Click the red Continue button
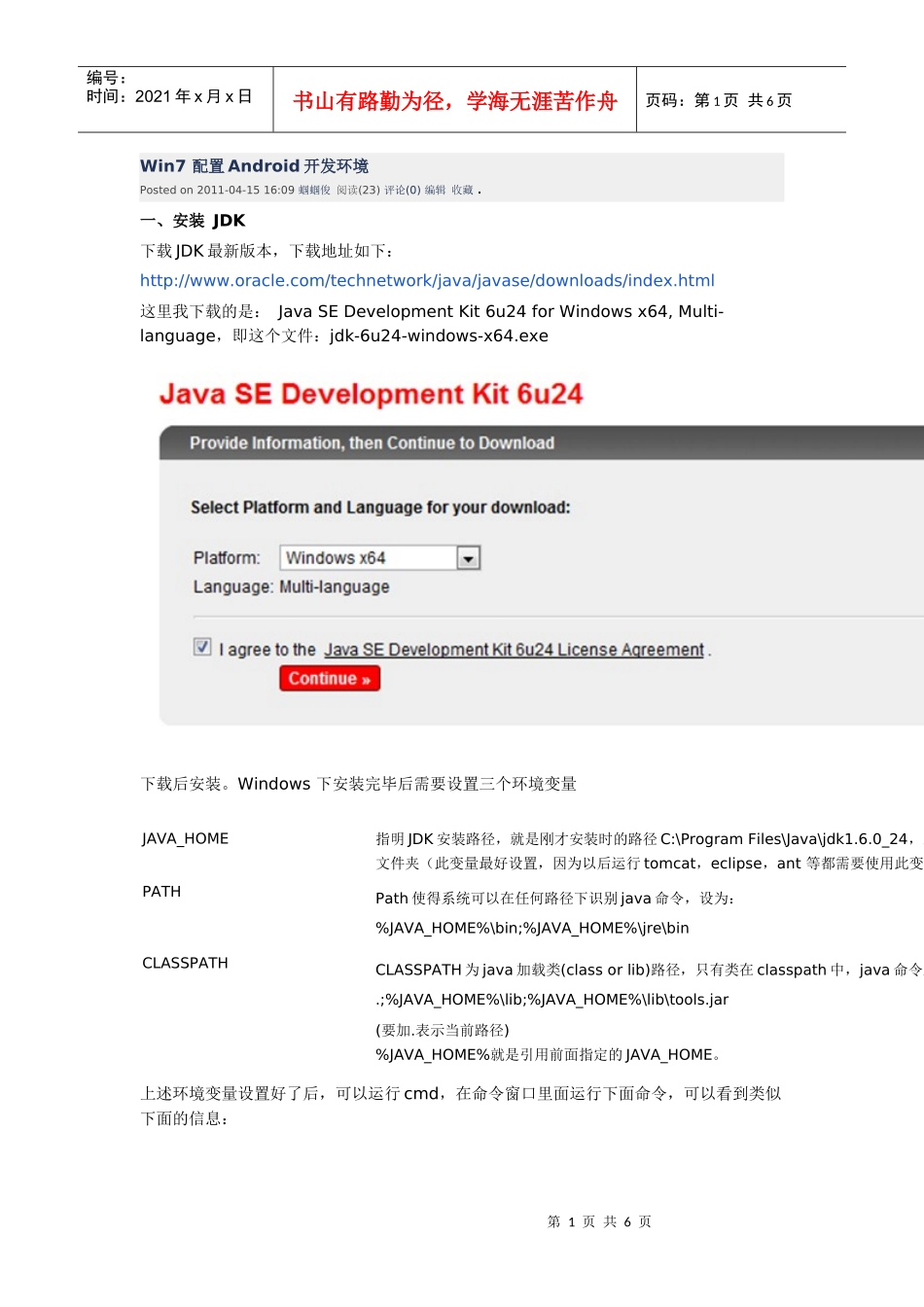Viewport: 924px width, 1307px height. pyautogui.click(x=330, y=679)
